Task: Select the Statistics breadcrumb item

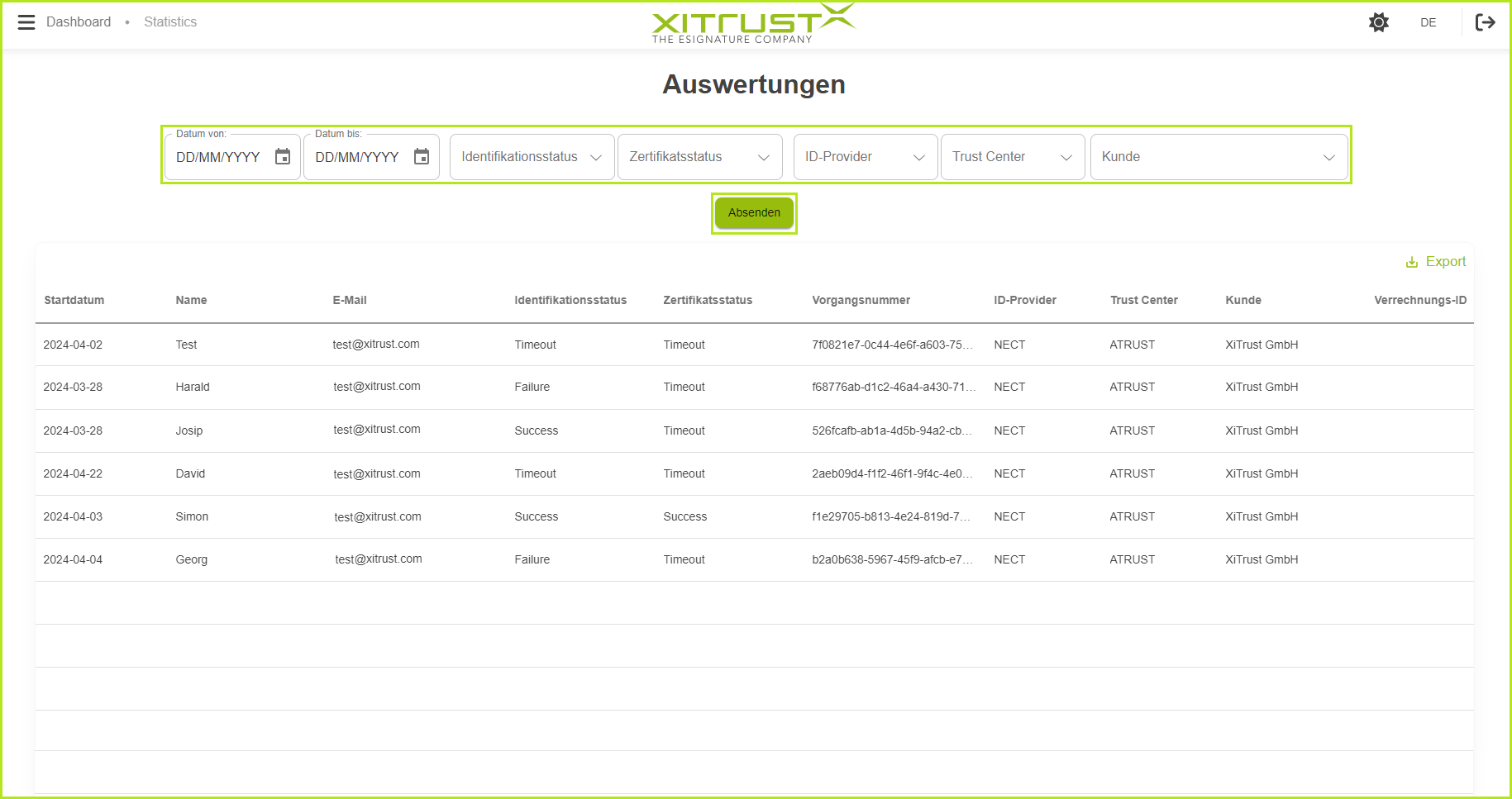Action: click(170, 22)
